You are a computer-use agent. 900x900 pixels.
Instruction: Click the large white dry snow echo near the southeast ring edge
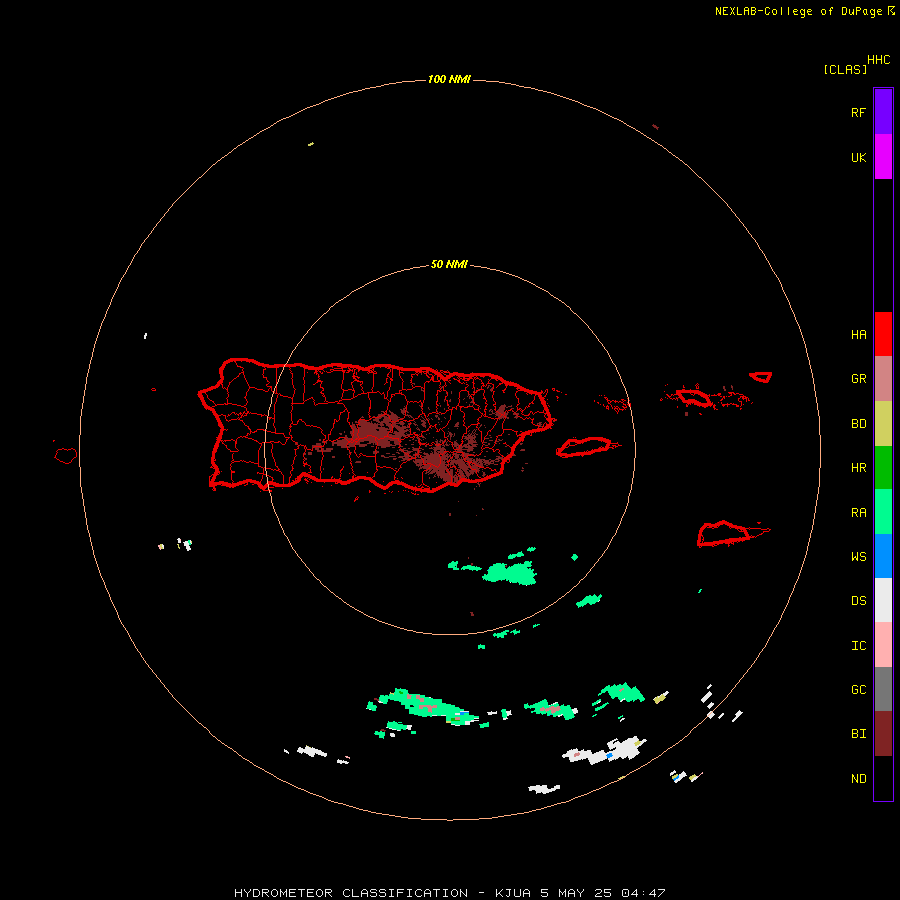click(606, 751)
